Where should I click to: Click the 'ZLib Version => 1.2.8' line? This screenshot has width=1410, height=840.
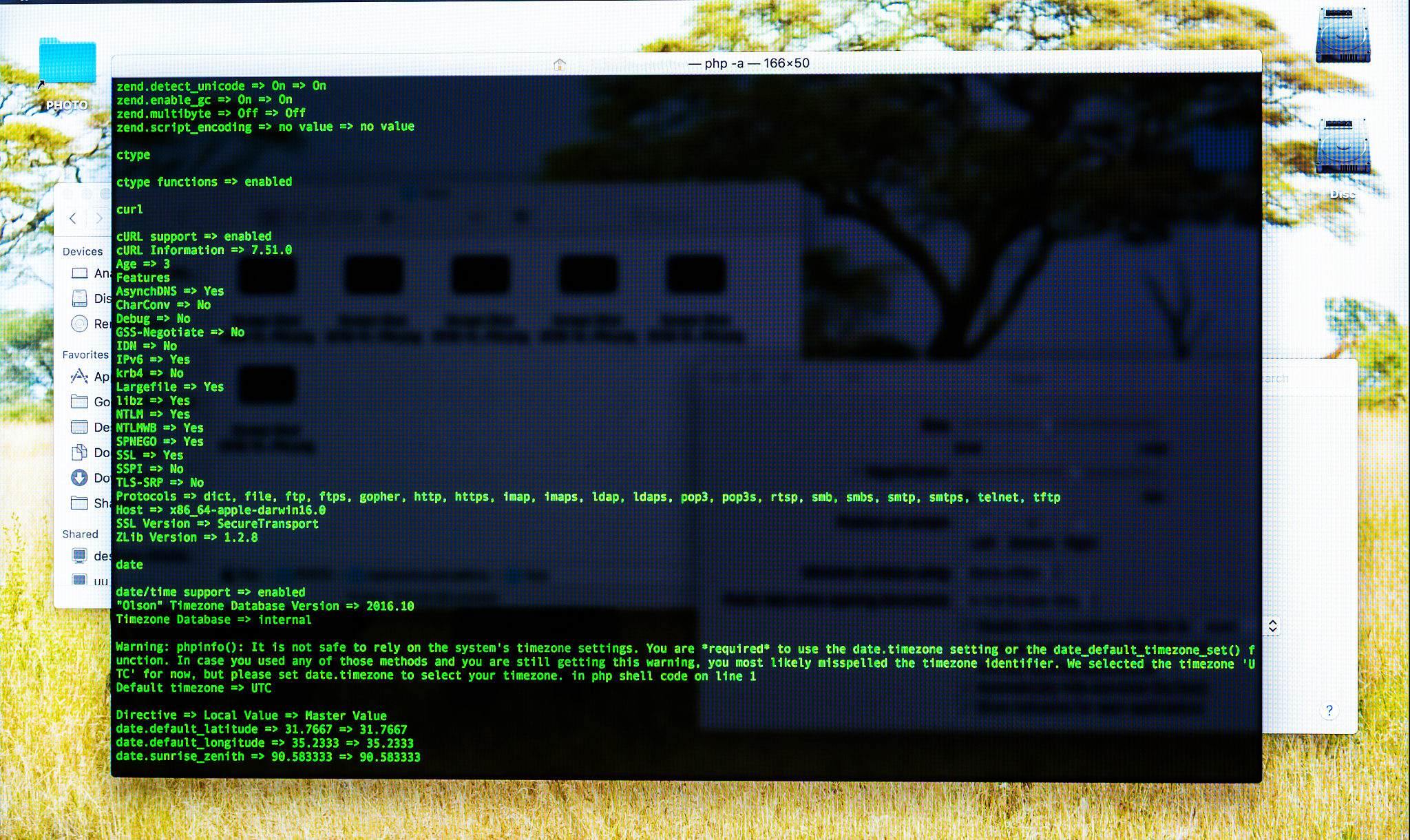pos(187,537)
